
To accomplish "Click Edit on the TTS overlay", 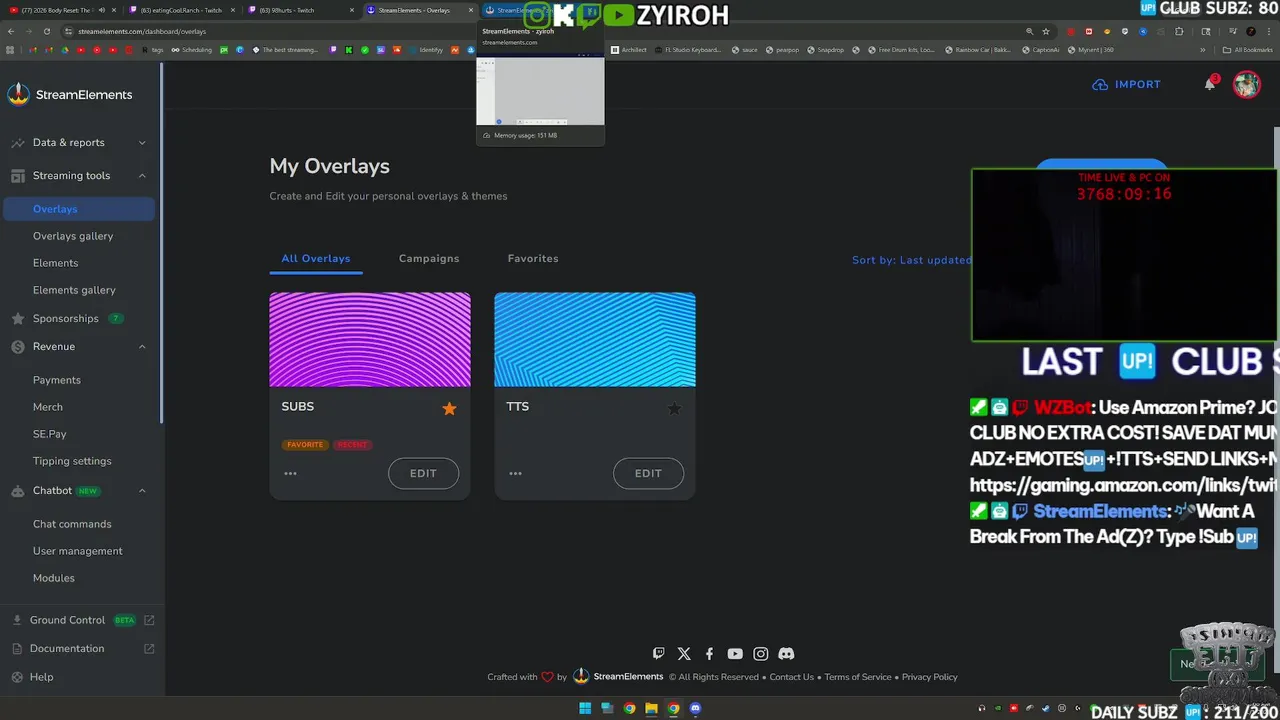I will pos(648,473).
